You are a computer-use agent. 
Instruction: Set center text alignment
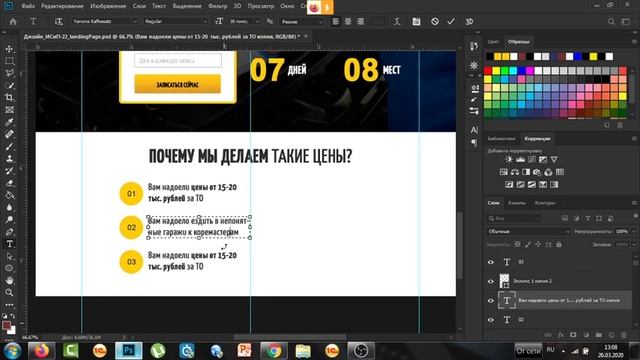(348, 22)
